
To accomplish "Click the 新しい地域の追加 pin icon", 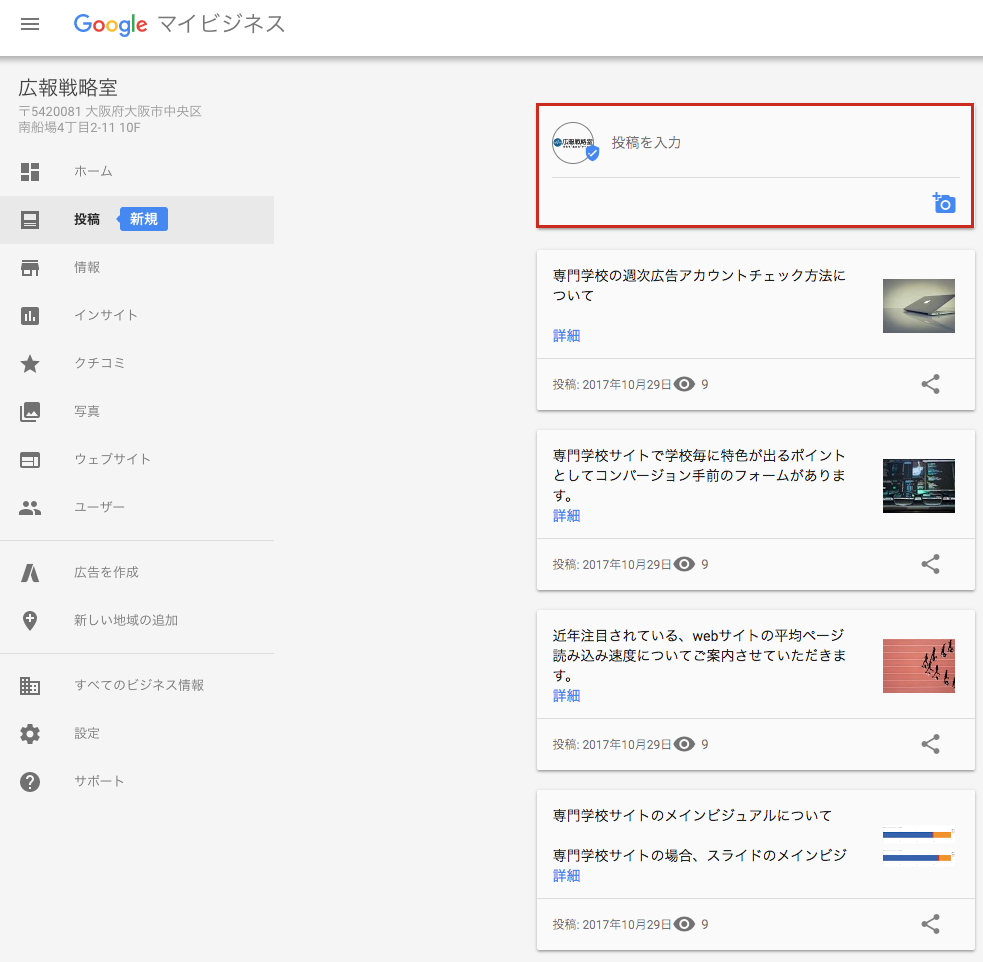I will click(30, 621).
